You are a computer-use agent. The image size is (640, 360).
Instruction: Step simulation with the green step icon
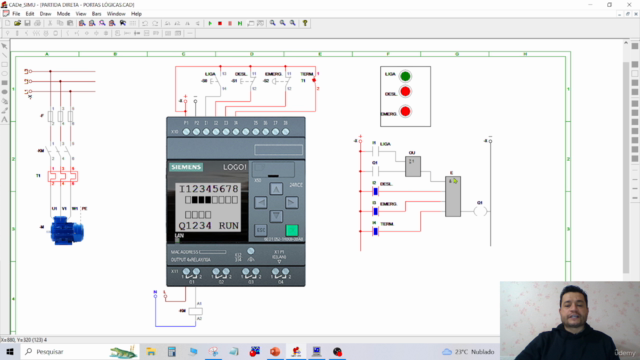240,23
